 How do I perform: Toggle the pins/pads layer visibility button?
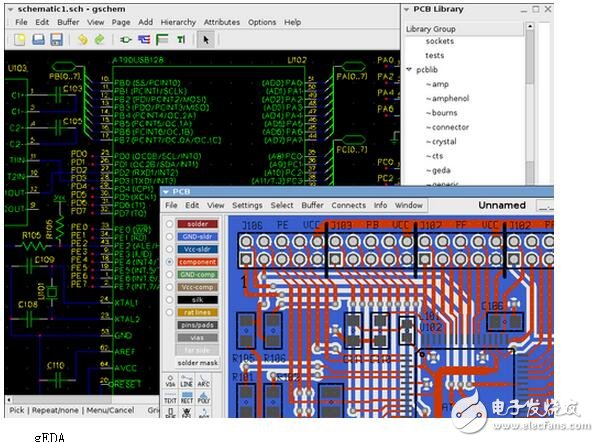[197, 325]
